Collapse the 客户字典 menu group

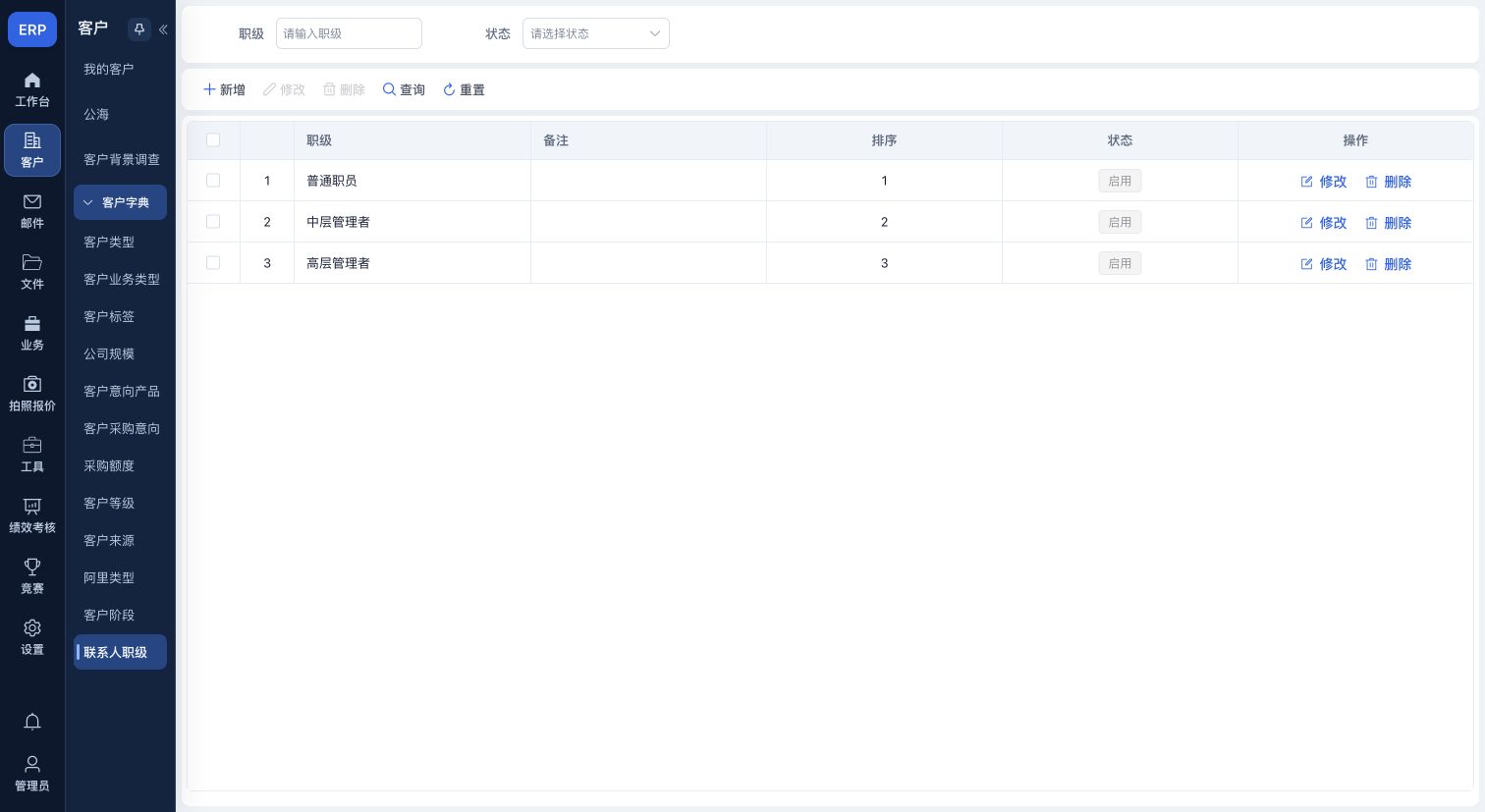[120, 202]
